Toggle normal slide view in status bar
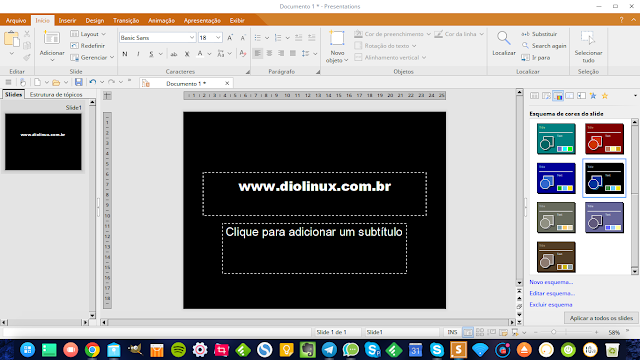Screen dimensions: 640x360 tap(468, 332)
